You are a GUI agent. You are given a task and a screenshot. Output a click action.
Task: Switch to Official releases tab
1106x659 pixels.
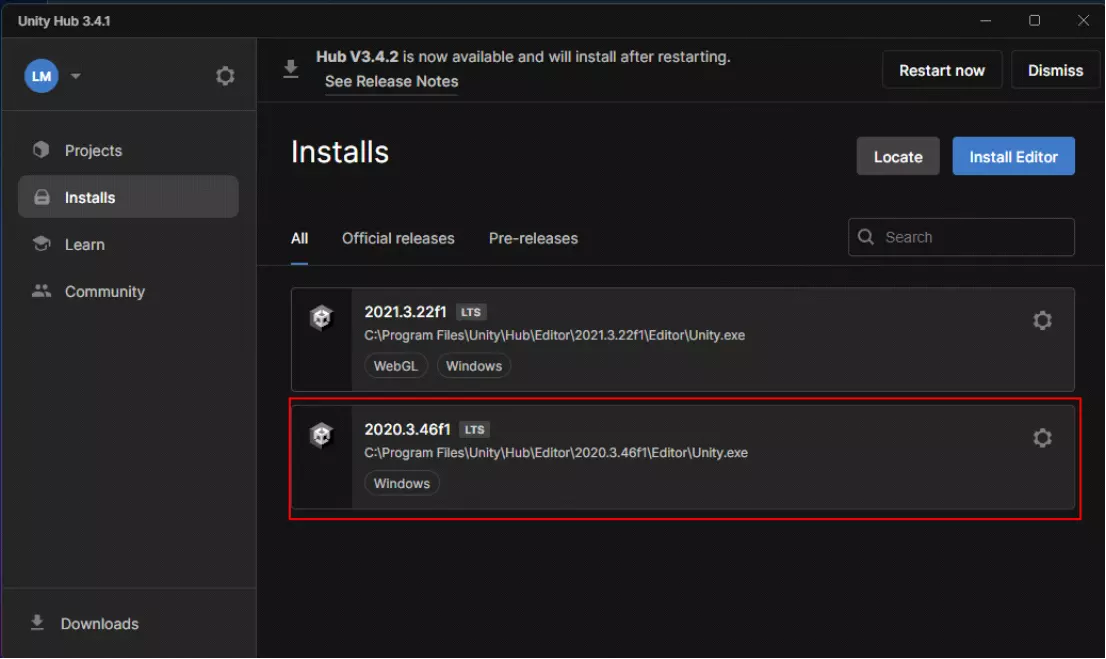coord(398,238)
